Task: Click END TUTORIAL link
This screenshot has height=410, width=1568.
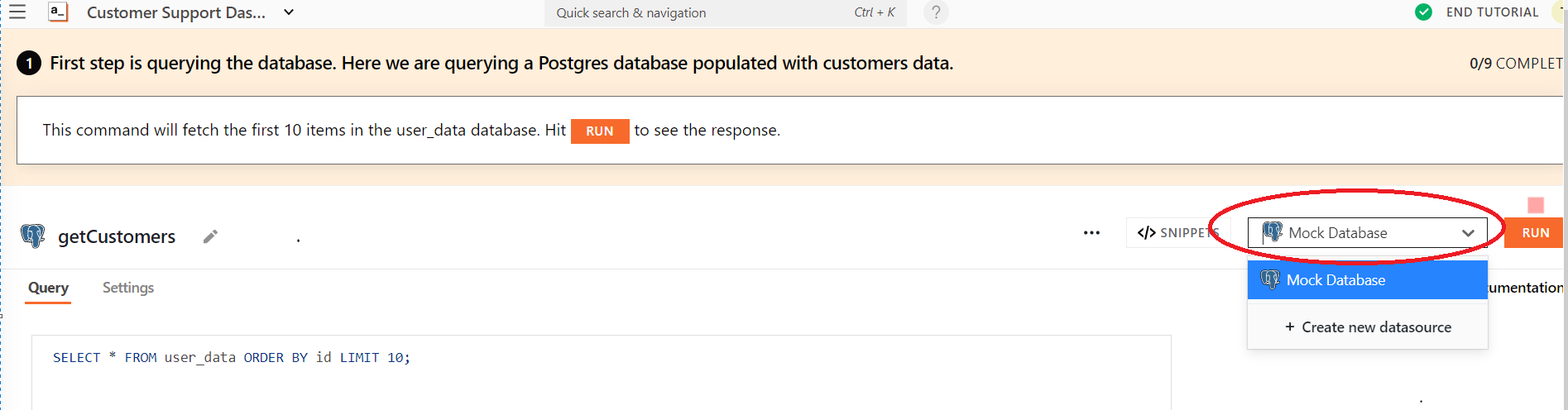Action: pyautogui.click(x=1492, y=12)
